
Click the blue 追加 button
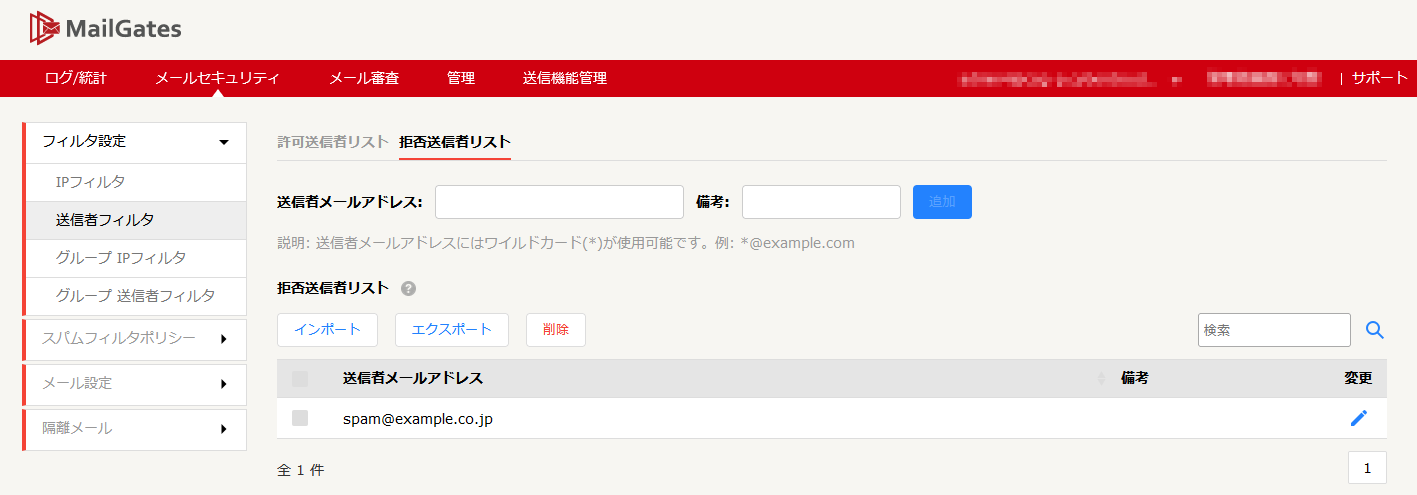tap(942, 201)
